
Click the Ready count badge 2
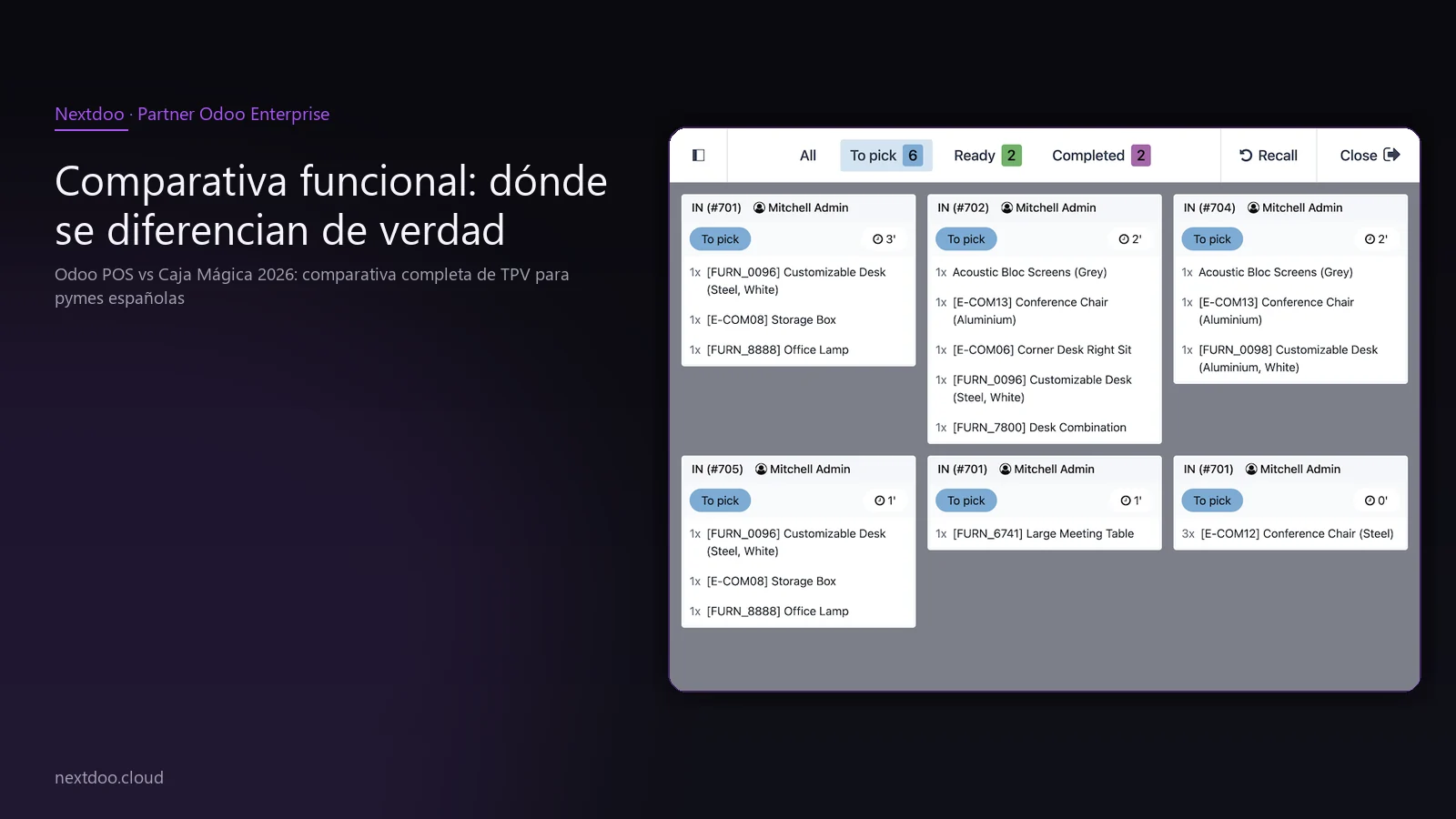[x=1011, y=156]
